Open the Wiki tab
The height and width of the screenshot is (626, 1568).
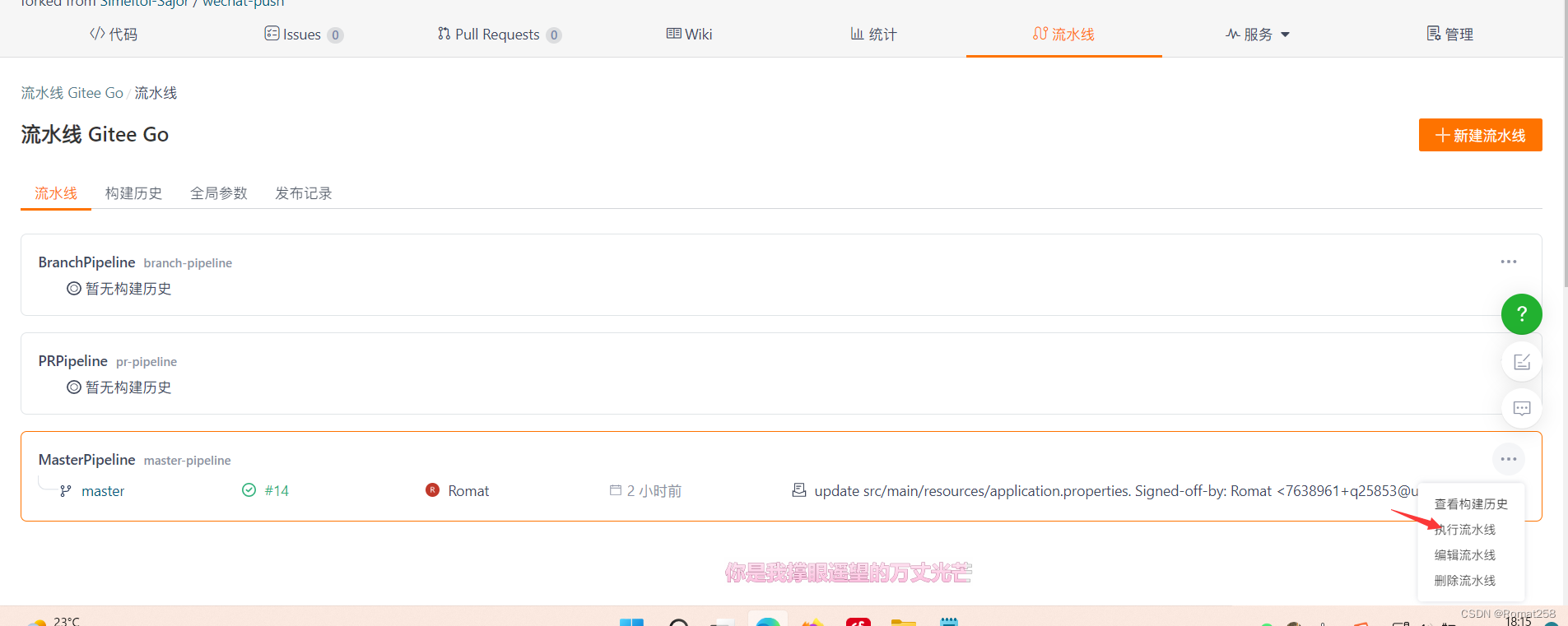click(x=690, y=34)
